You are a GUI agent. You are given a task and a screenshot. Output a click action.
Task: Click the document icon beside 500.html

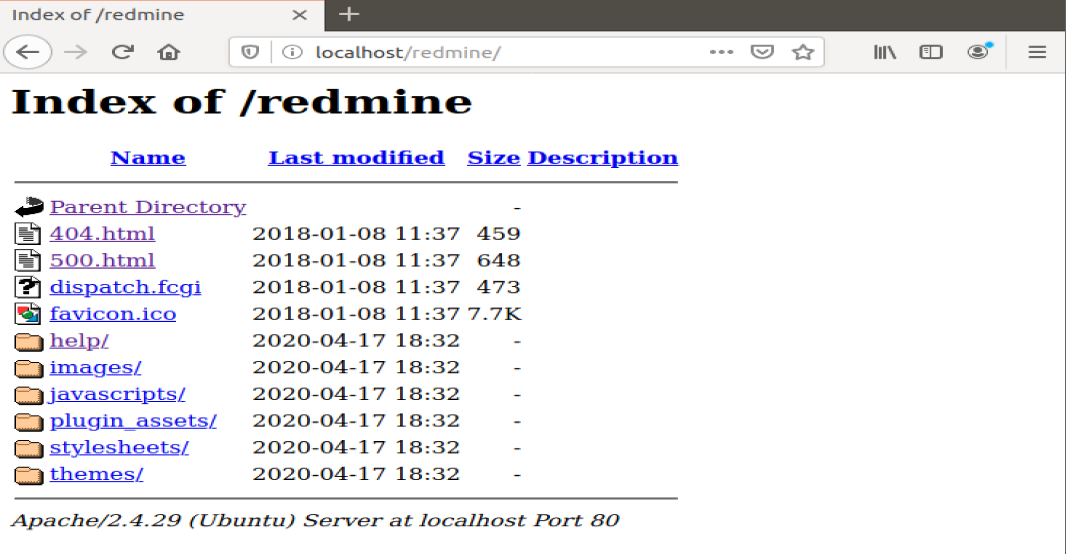tap(28, 260)
